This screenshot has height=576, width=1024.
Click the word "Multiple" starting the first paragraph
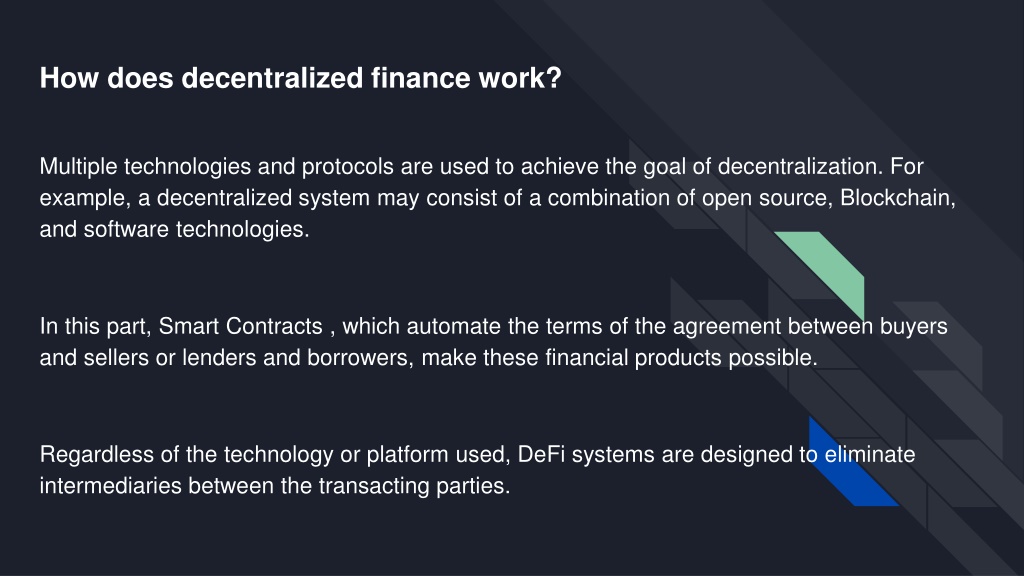[x=78, y=166]
